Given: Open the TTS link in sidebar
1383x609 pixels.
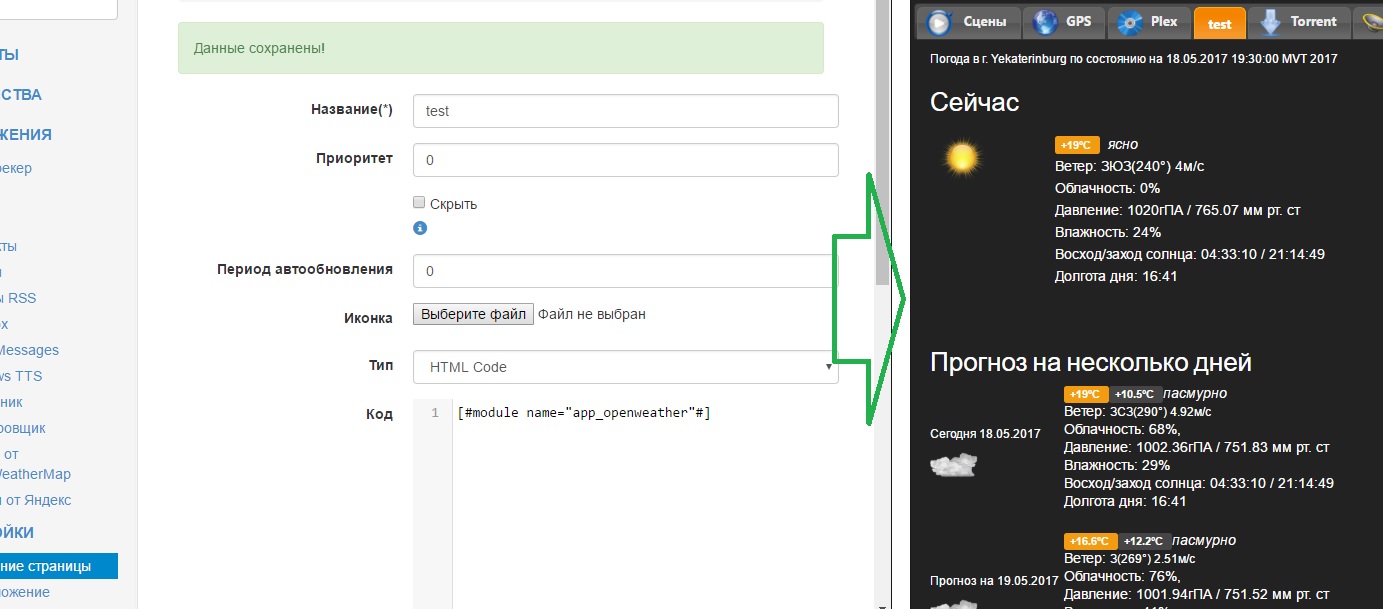Looking at the screenshot, I should (21, 376).
